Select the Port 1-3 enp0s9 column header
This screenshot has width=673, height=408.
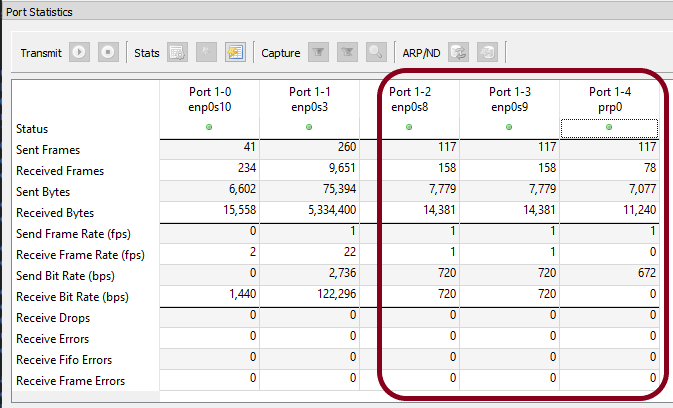[x=510, y=100]
